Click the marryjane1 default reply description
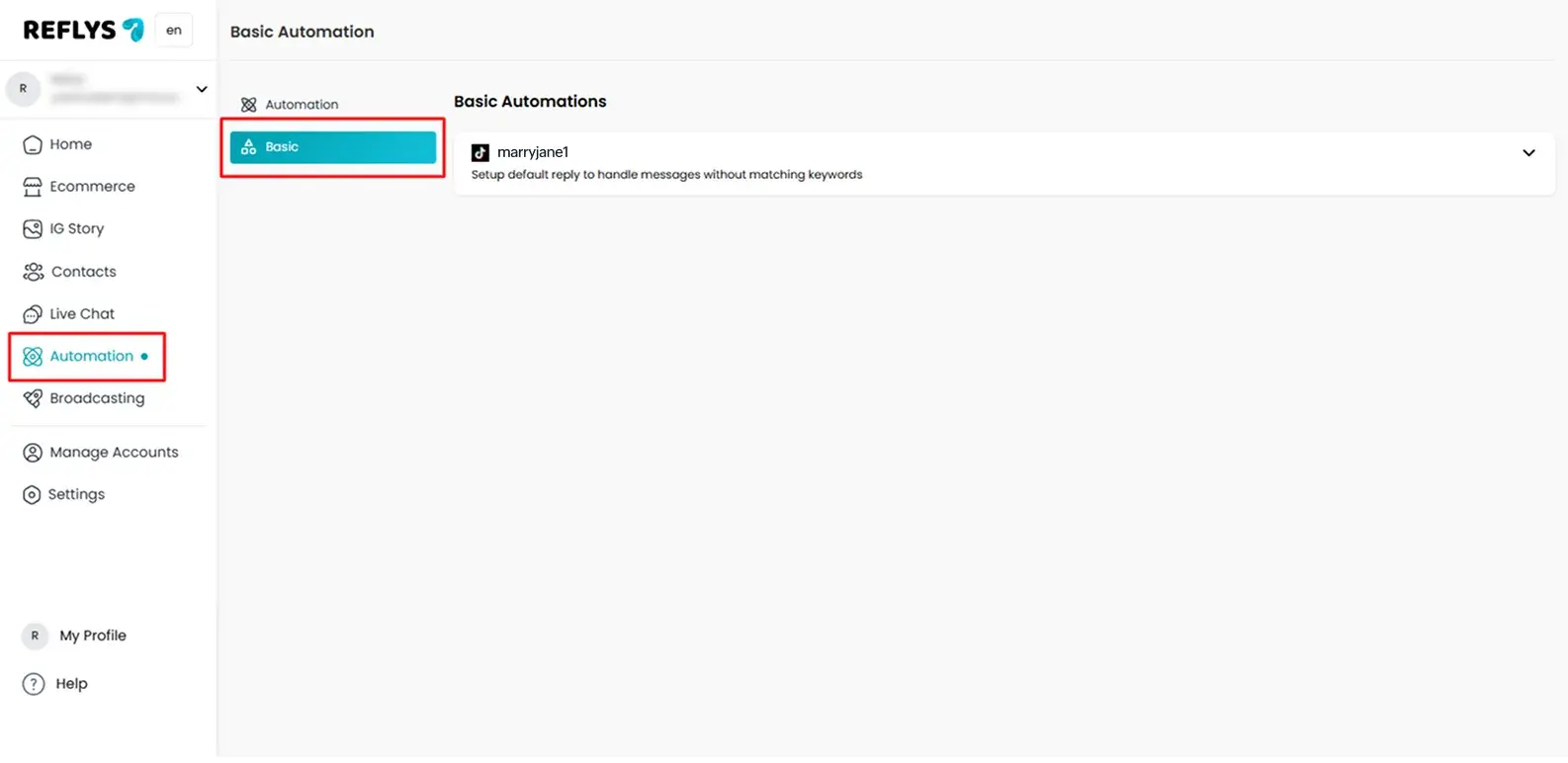1568x763 pixels. coord(666,175)
